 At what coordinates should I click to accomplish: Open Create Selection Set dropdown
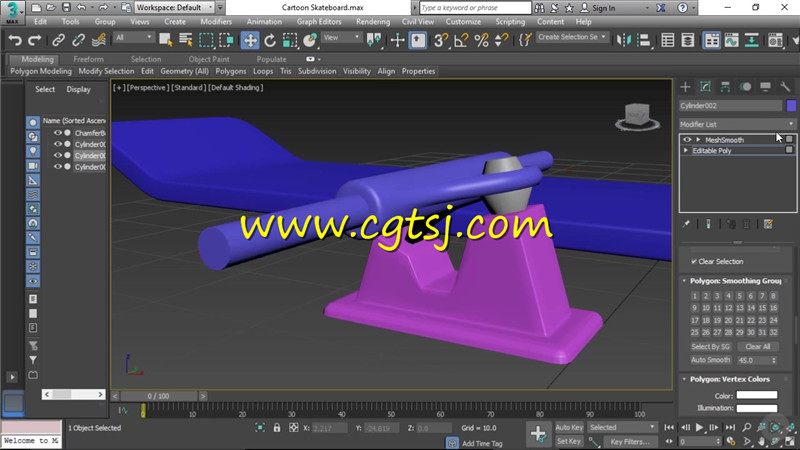click(x=572, y=37)
